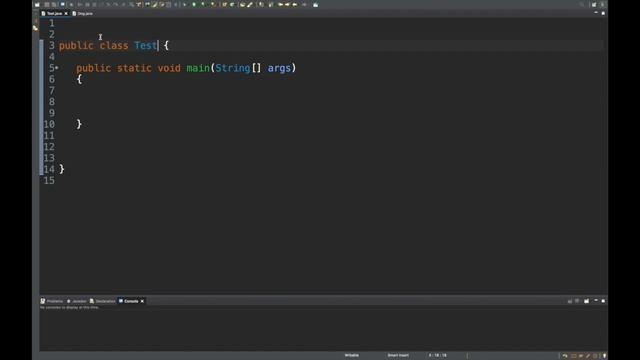
Task: Open the editor tab next to Test.java
Action: [83, 13]
